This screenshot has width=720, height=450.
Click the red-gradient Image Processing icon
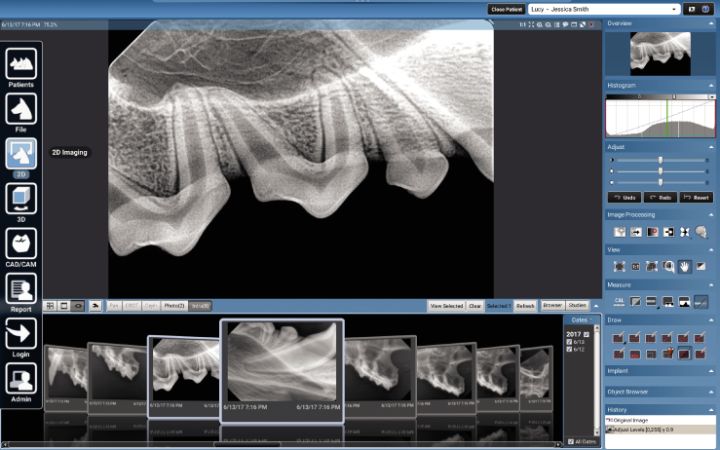(x=652, y=232)
